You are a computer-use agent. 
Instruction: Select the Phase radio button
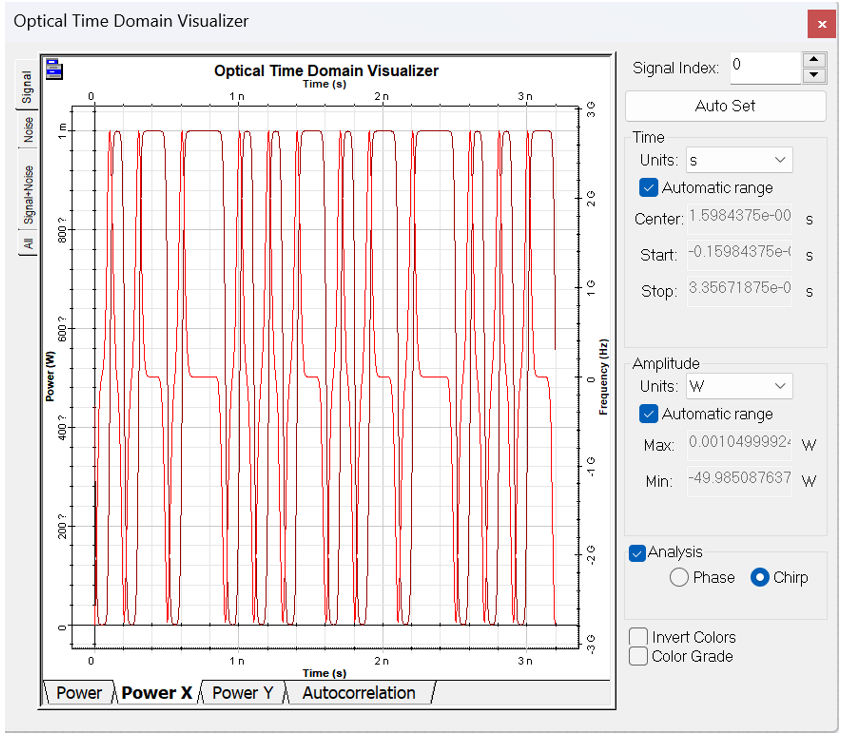[x=679, y=577]
